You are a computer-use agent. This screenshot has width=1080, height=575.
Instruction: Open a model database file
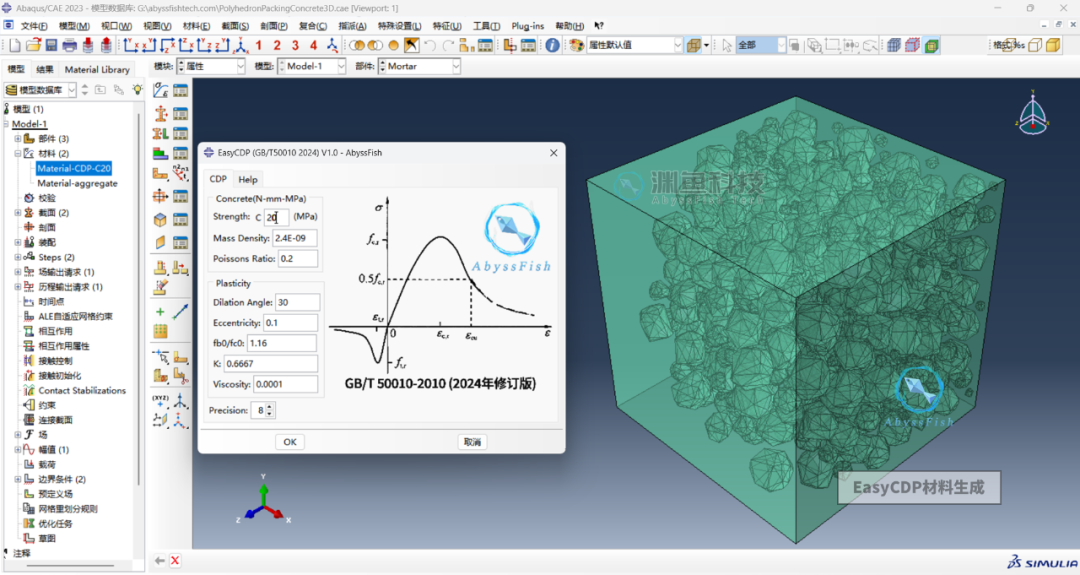[x=32, y=45]
